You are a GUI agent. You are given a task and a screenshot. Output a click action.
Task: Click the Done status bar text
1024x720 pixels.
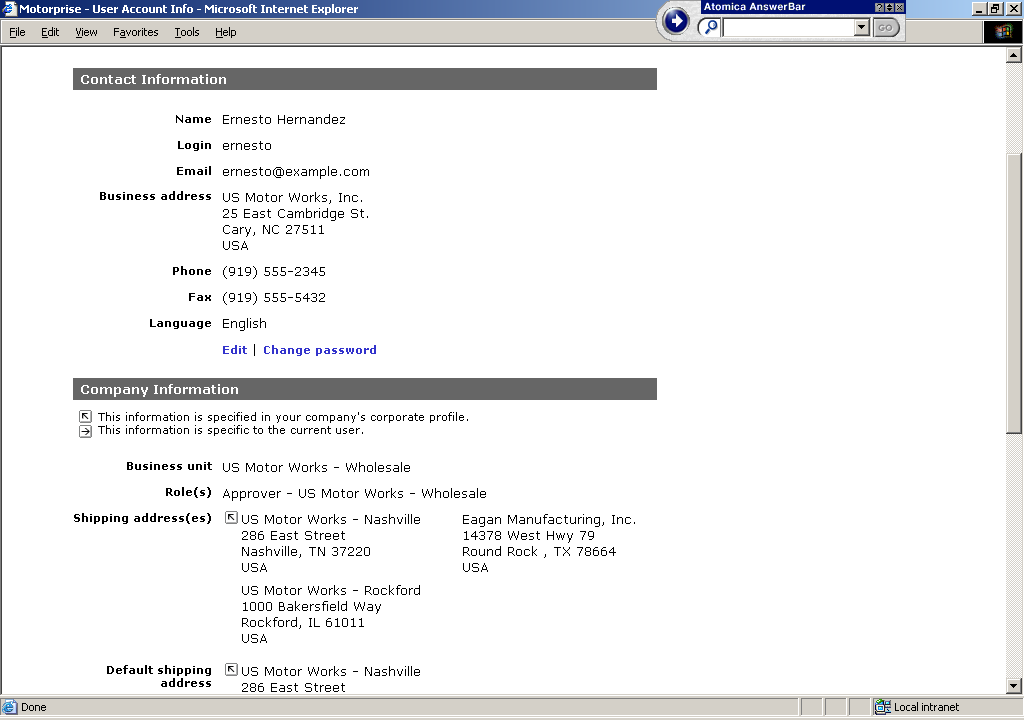[33, 707]
